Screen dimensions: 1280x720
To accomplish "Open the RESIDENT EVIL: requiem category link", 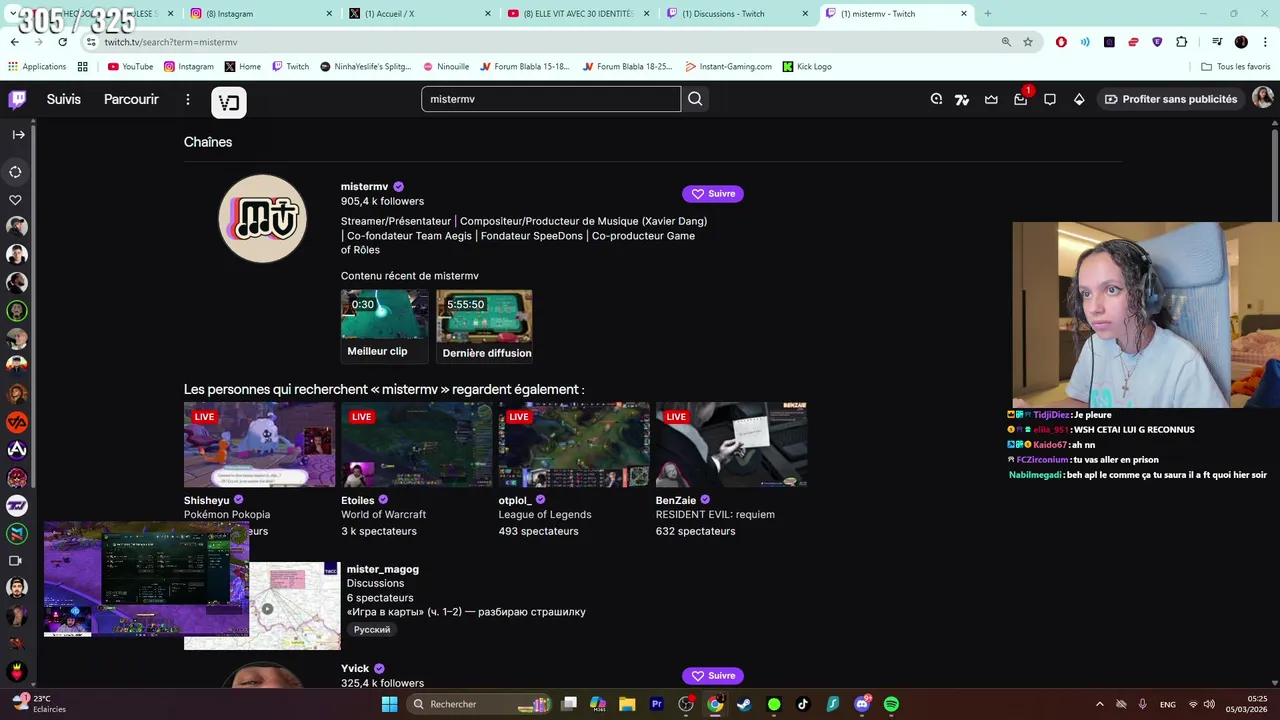I will (715, 515).
